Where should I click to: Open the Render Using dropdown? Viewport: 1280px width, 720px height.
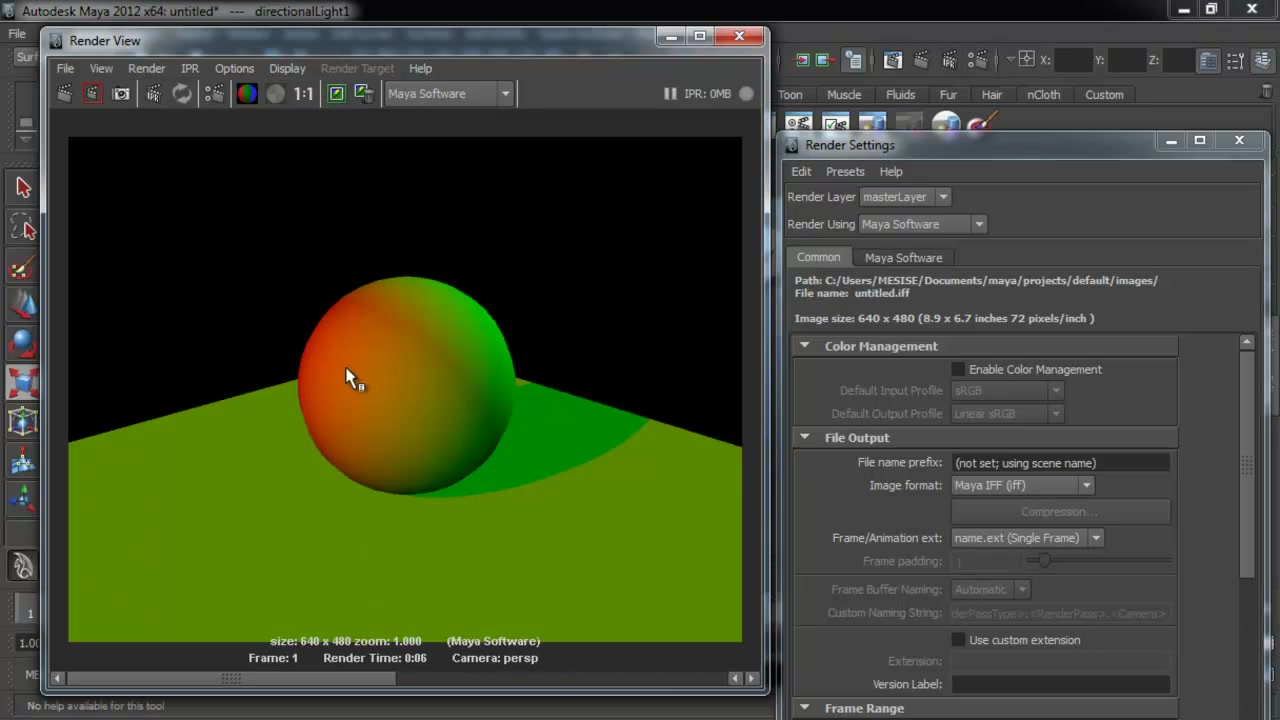coord(922,224)
